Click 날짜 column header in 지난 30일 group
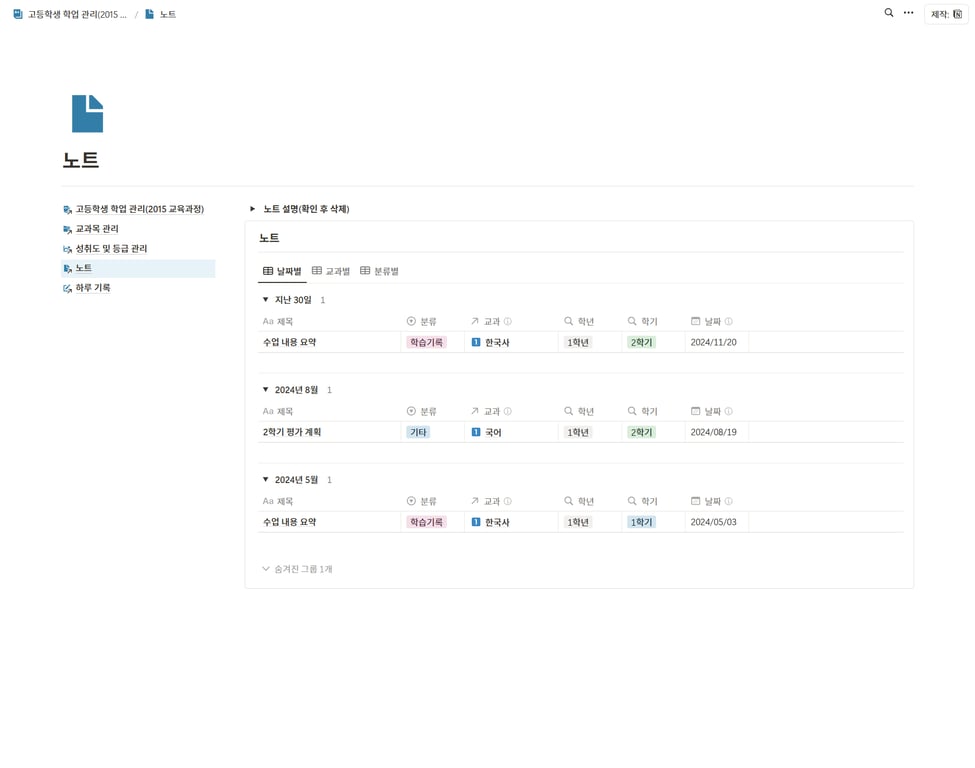This screenshot has width=975, height=768. pos(711,322)
